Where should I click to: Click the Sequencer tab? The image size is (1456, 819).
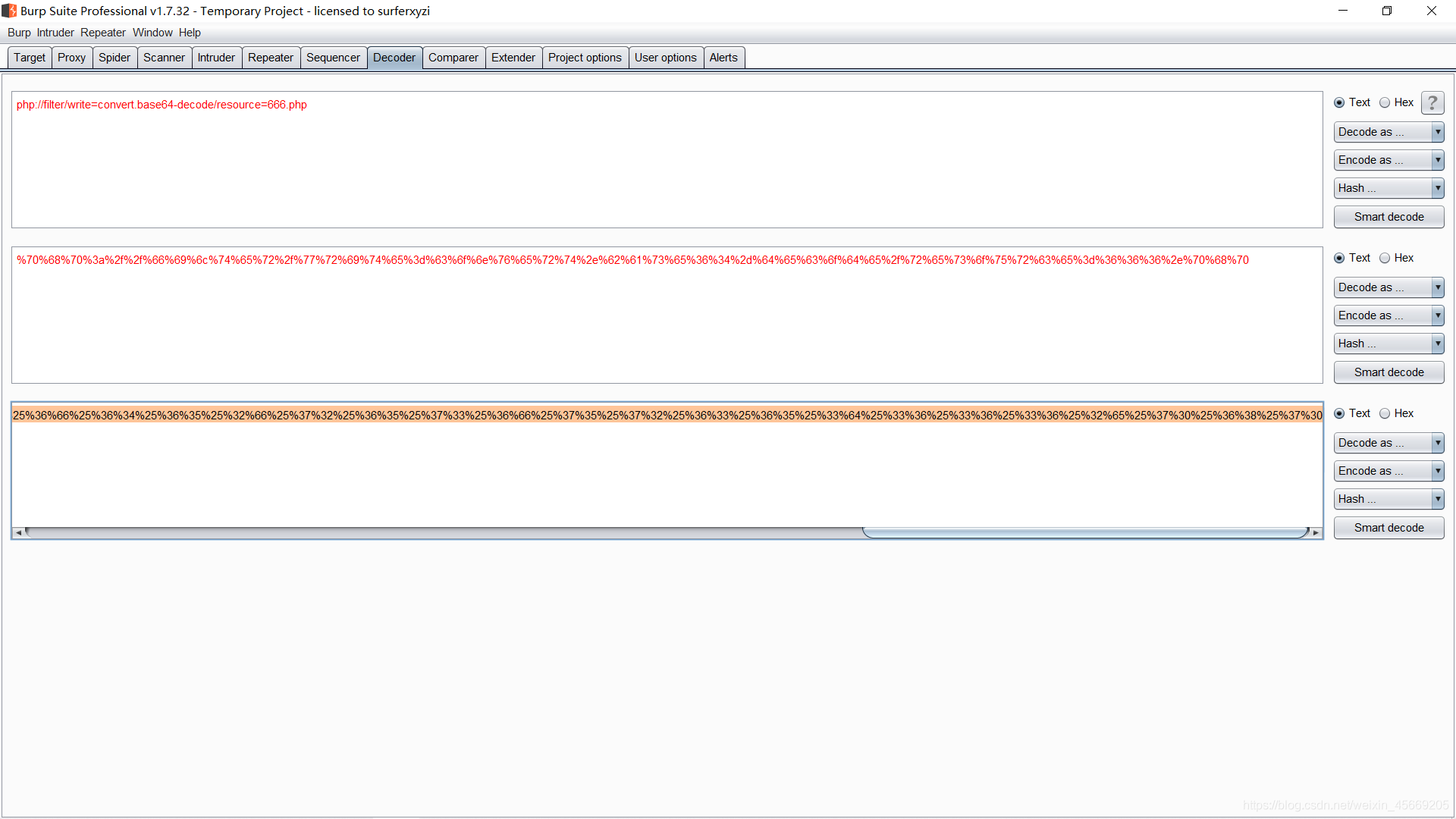(333, 57)
